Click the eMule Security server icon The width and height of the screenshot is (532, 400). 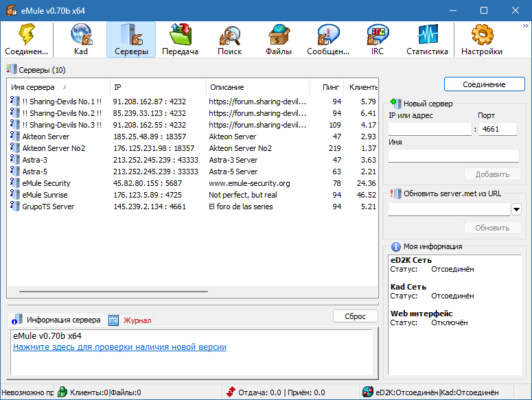point(15,183)
